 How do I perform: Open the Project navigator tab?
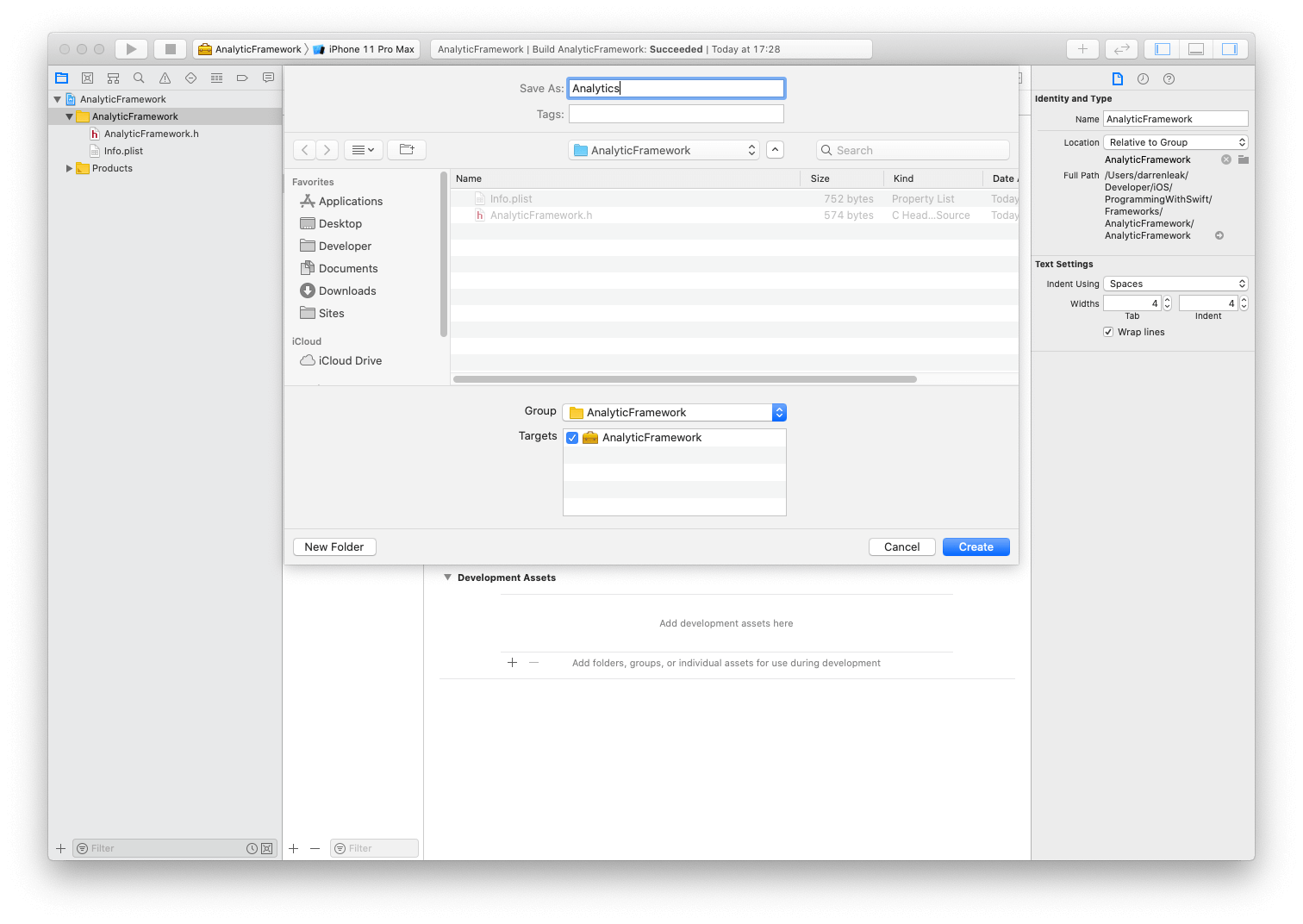(x=61, y=78)
